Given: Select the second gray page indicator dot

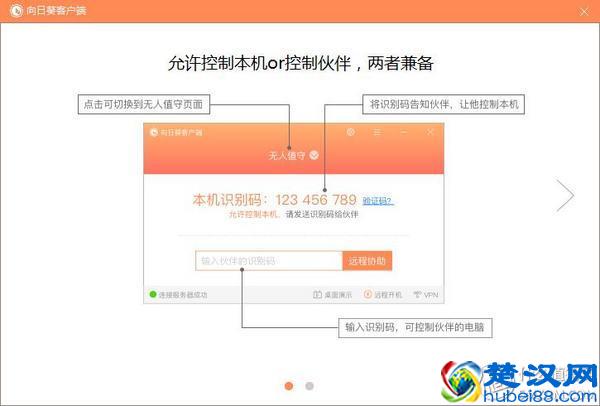Looking at the screenshot, I should pos(310,386).
